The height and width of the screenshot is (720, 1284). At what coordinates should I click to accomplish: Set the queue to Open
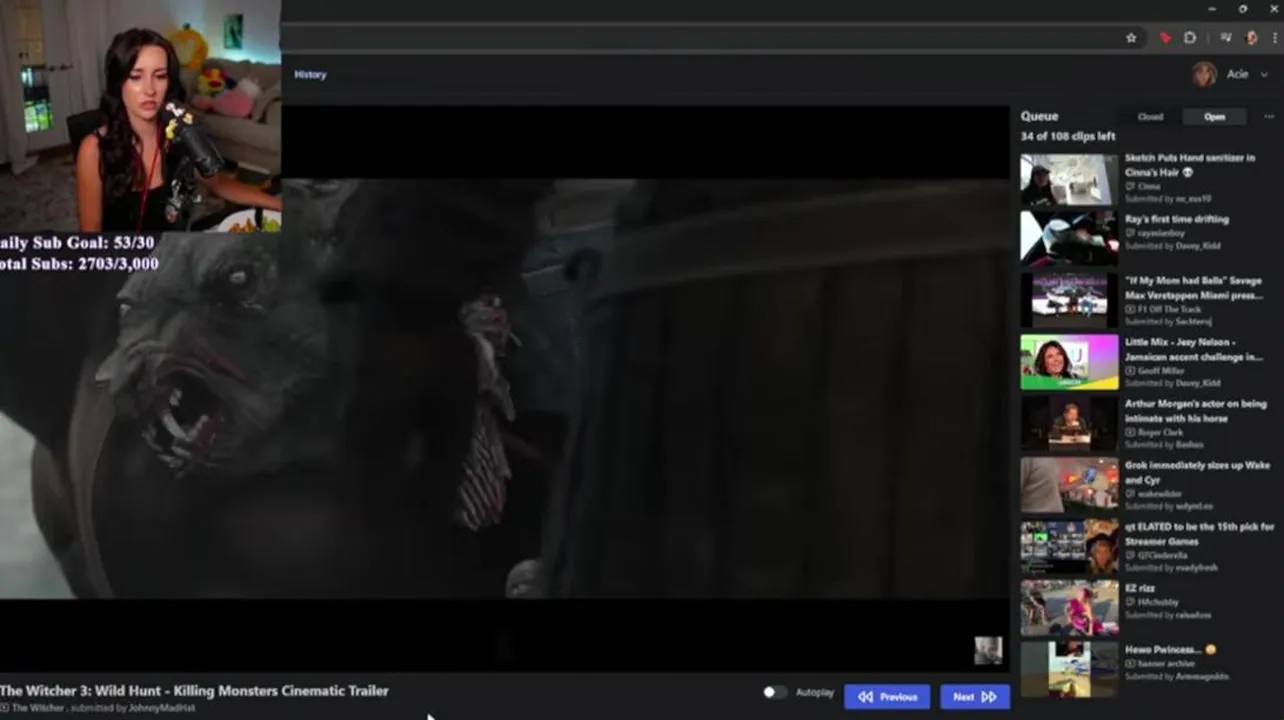click(1214, 117)
